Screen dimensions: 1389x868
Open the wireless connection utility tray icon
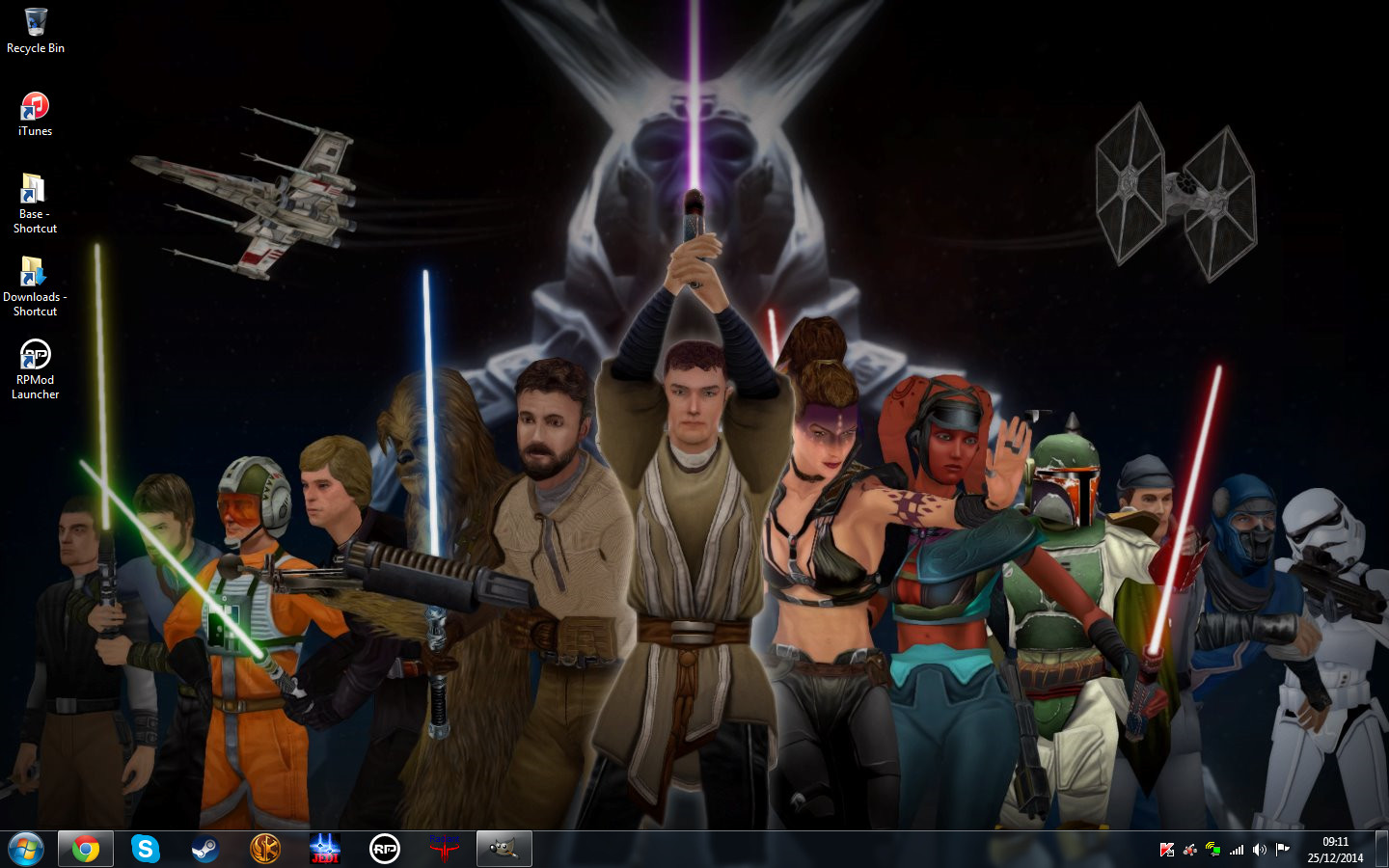tap(1213, 850)
